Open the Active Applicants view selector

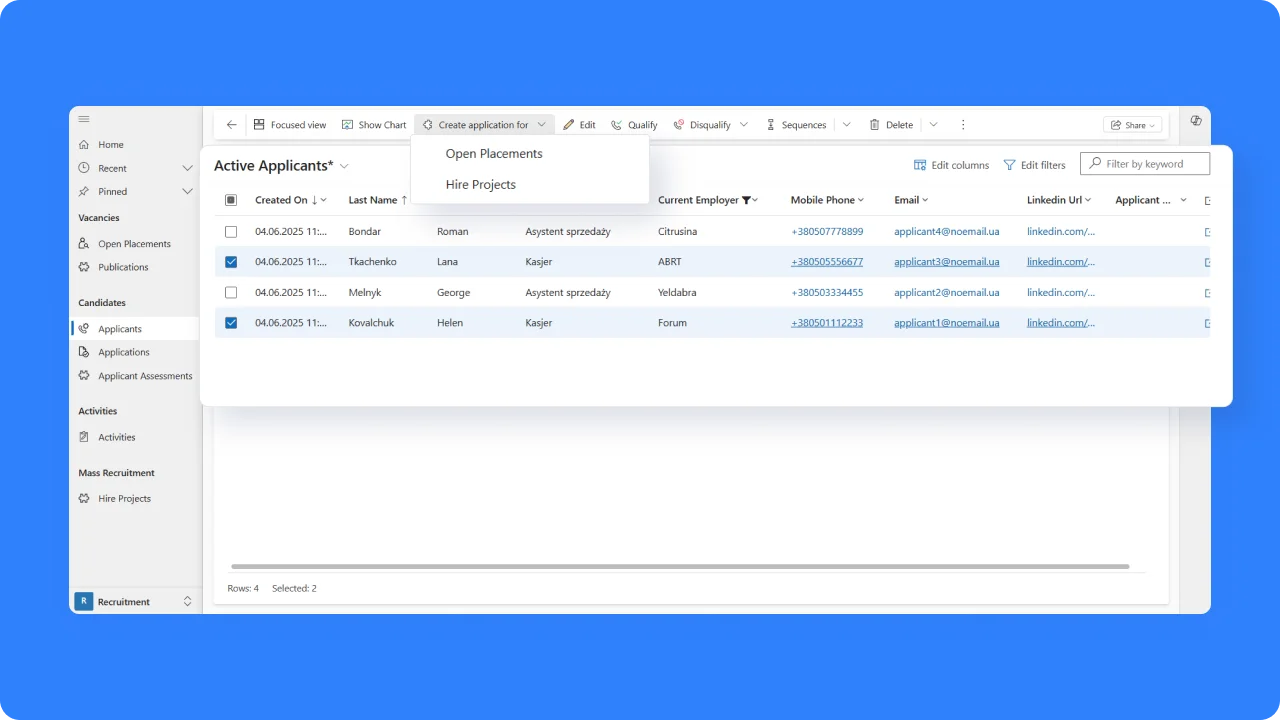tap(344, 166)
